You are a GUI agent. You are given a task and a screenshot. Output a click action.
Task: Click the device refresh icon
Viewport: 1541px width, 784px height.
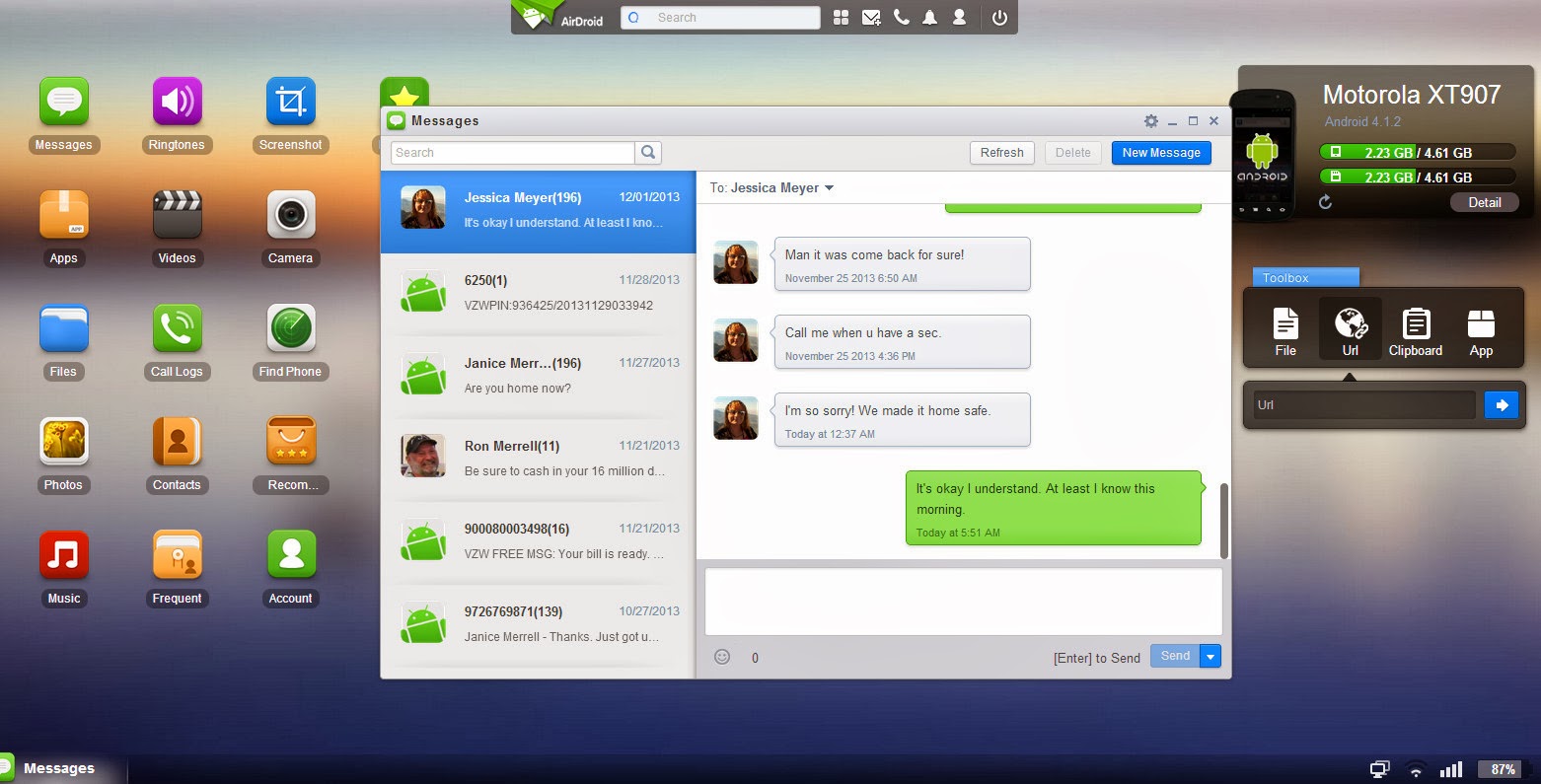point(1325,202)
